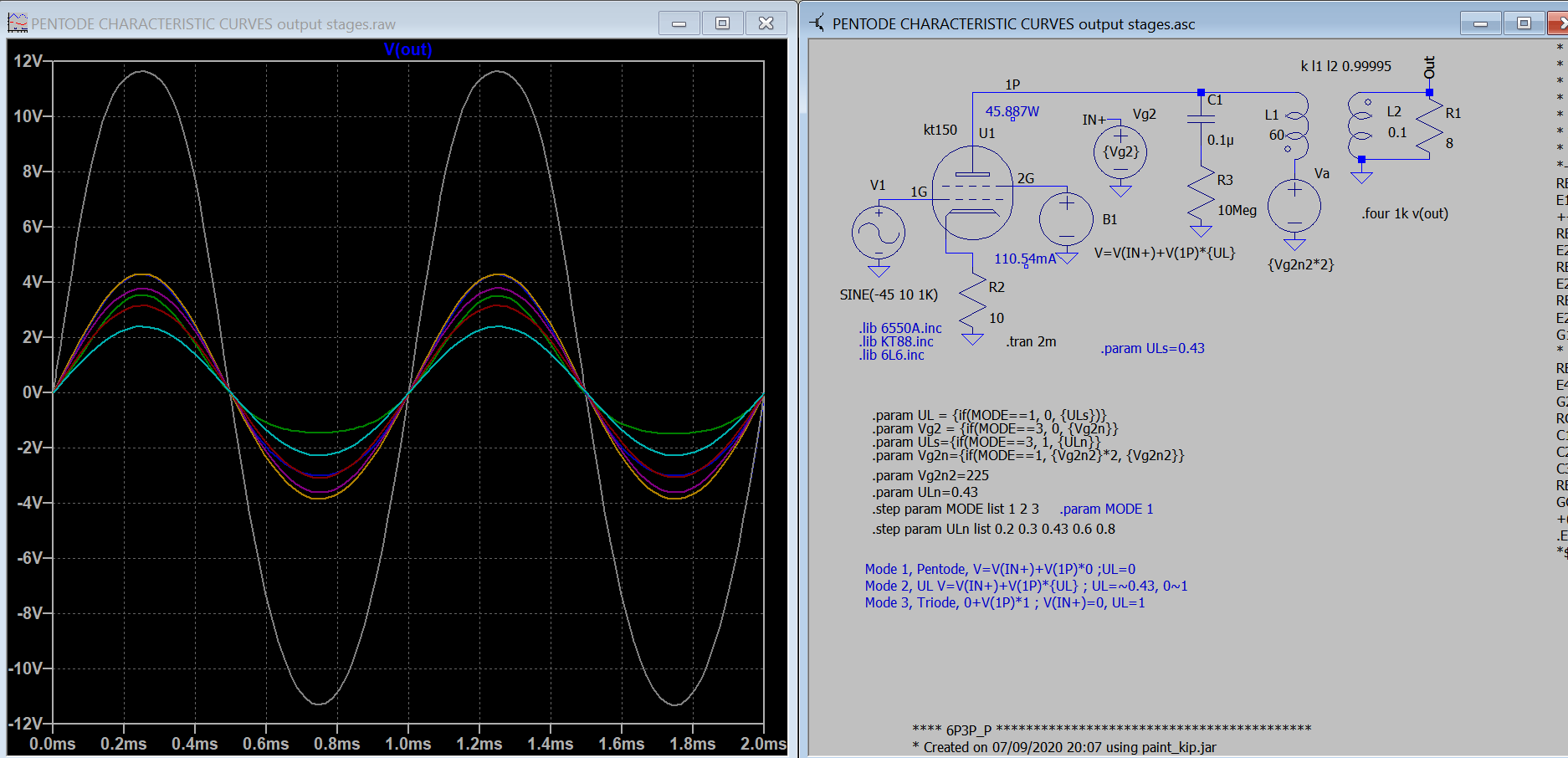The height and width of the screenshot is (758, 1568).
Task: Click the '12V' top vertical axis label
Action: point(28,61)
